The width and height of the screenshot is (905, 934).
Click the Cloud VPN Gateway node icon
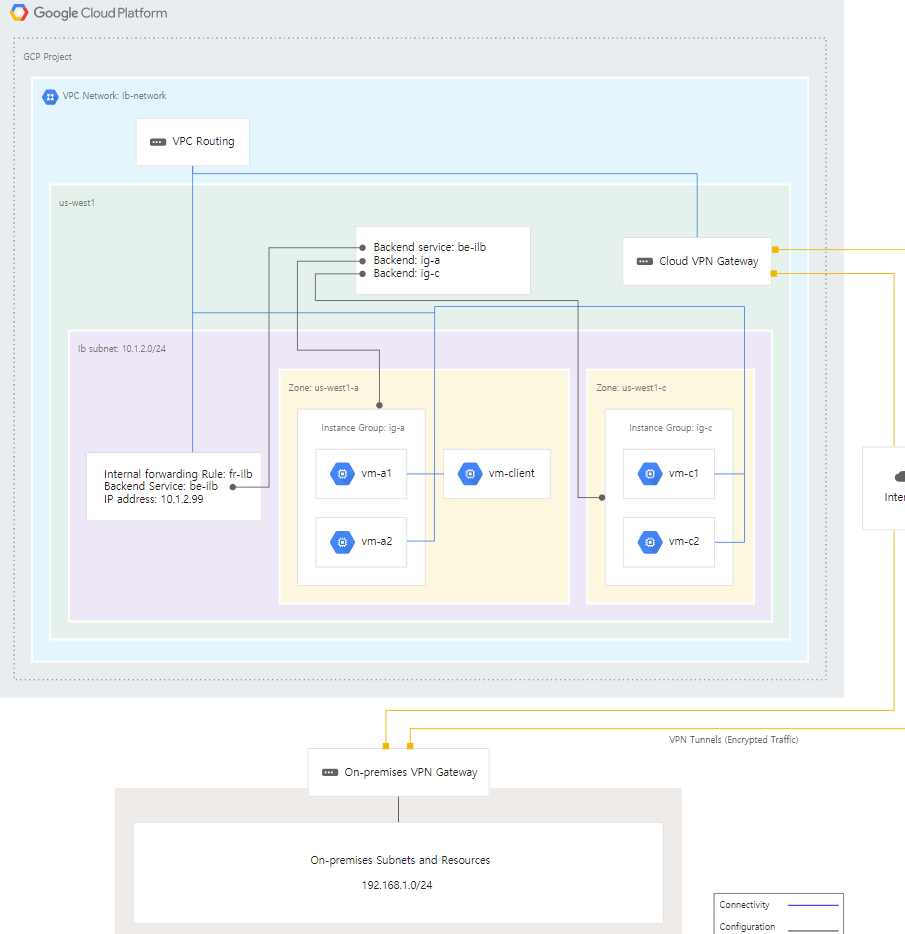(x=645, y=261)
